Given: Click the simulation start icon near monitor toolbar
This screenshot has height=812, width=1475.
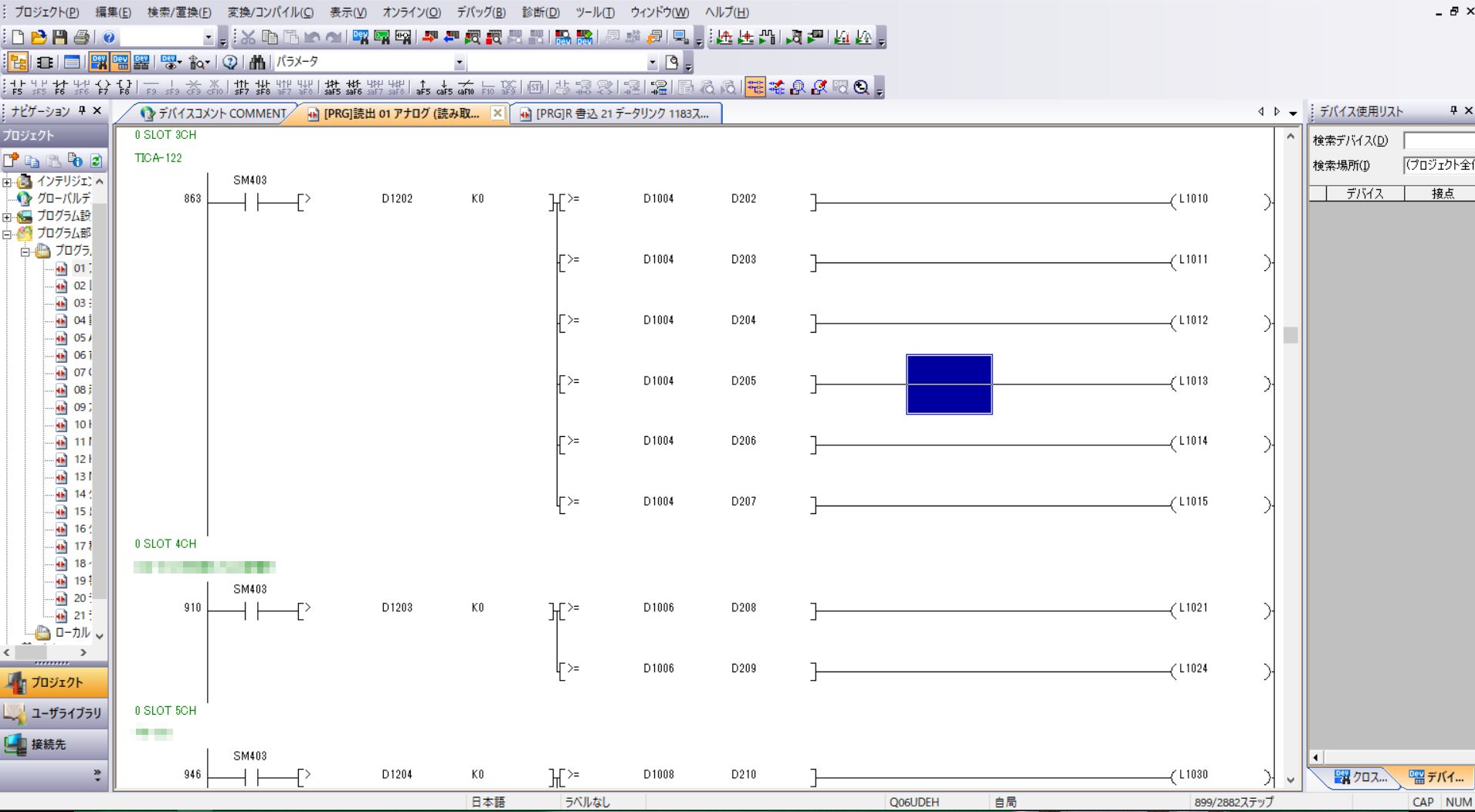Looking at the screenshot, I should [681, 37].
